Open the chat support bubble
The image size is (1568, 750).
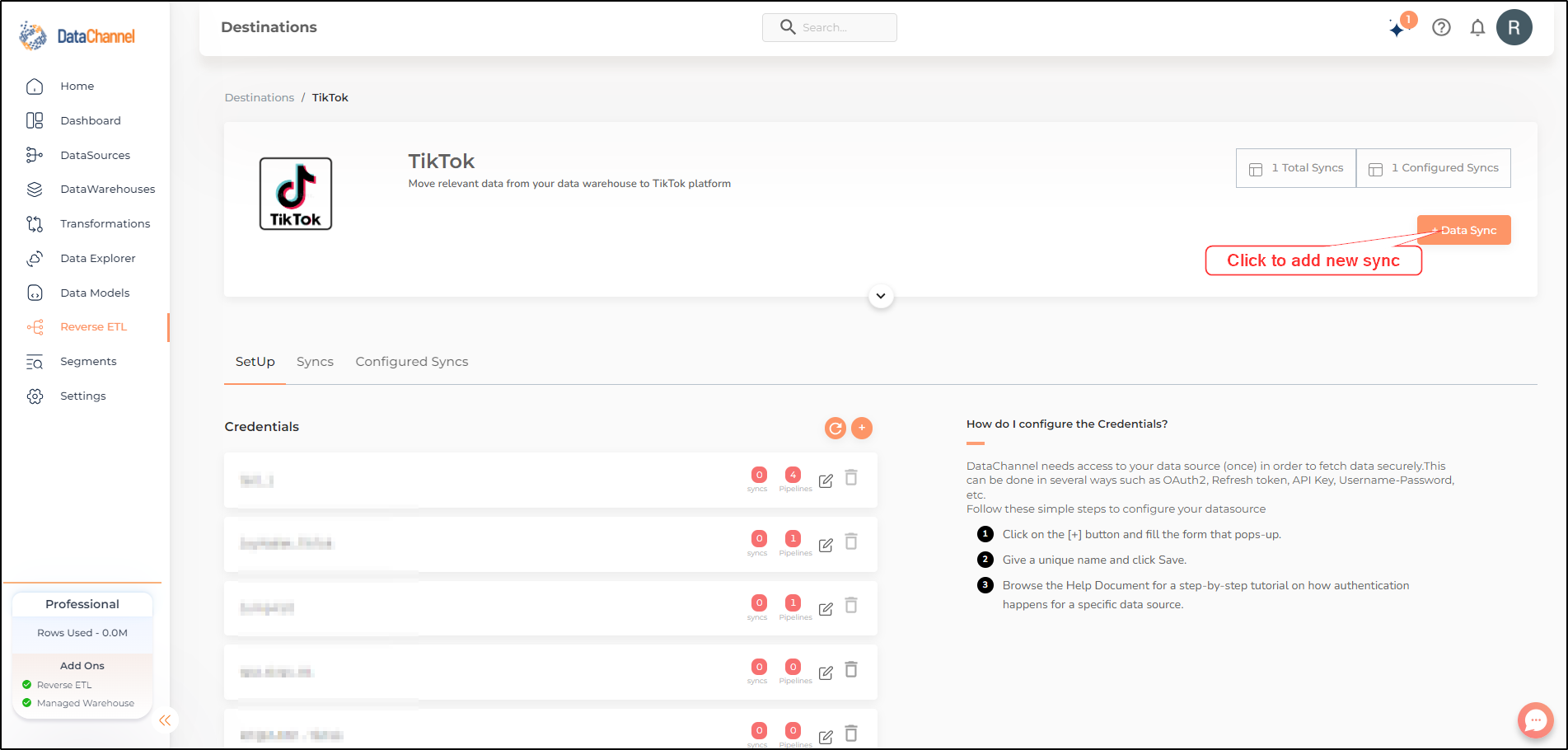point(1535,720)
